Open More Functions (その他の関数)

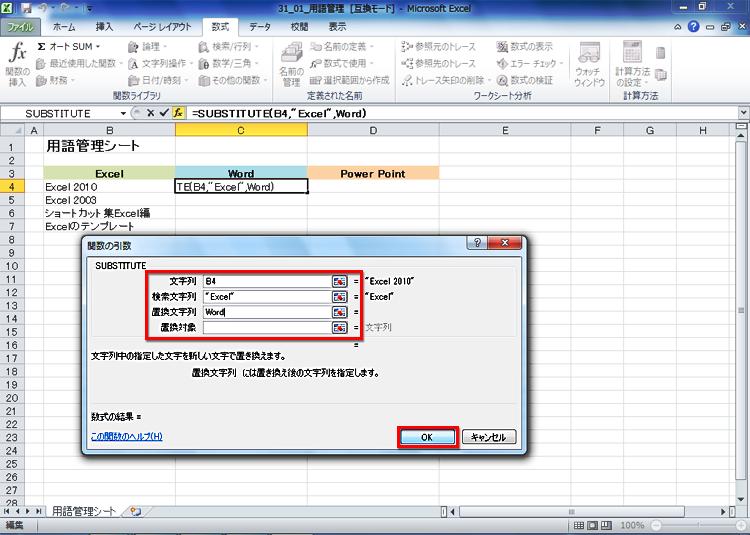click(x=233, y=80)
